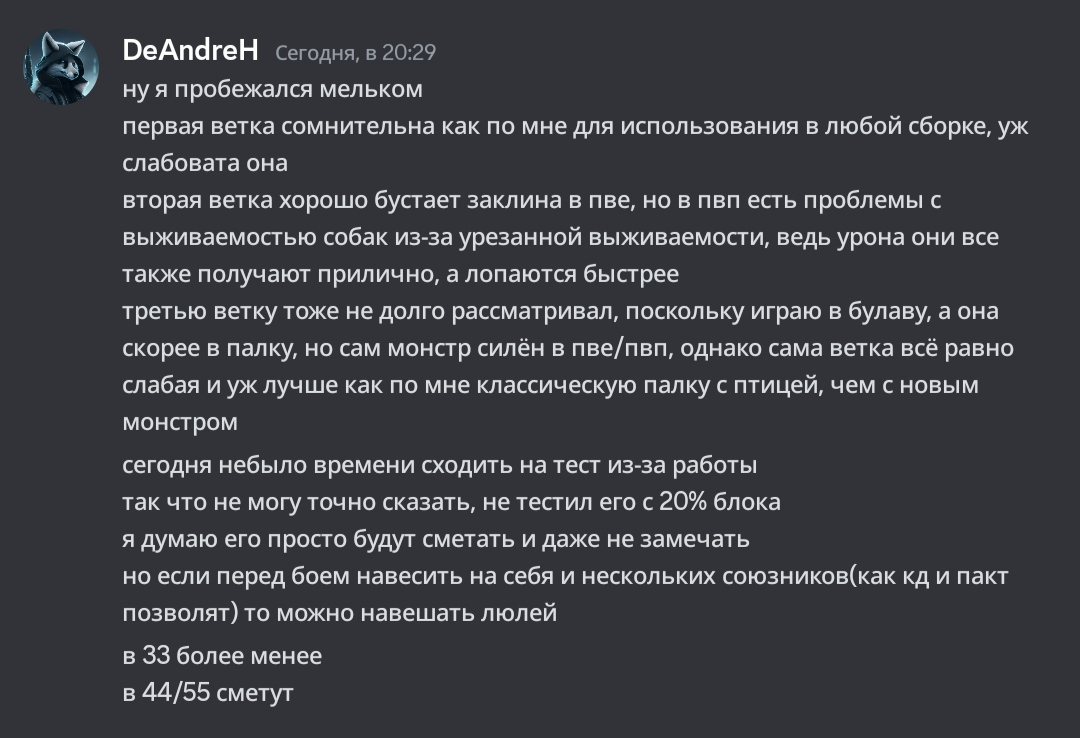
Task: Click the line starting «сегодня небыло времени»
Action: point(440,465)
